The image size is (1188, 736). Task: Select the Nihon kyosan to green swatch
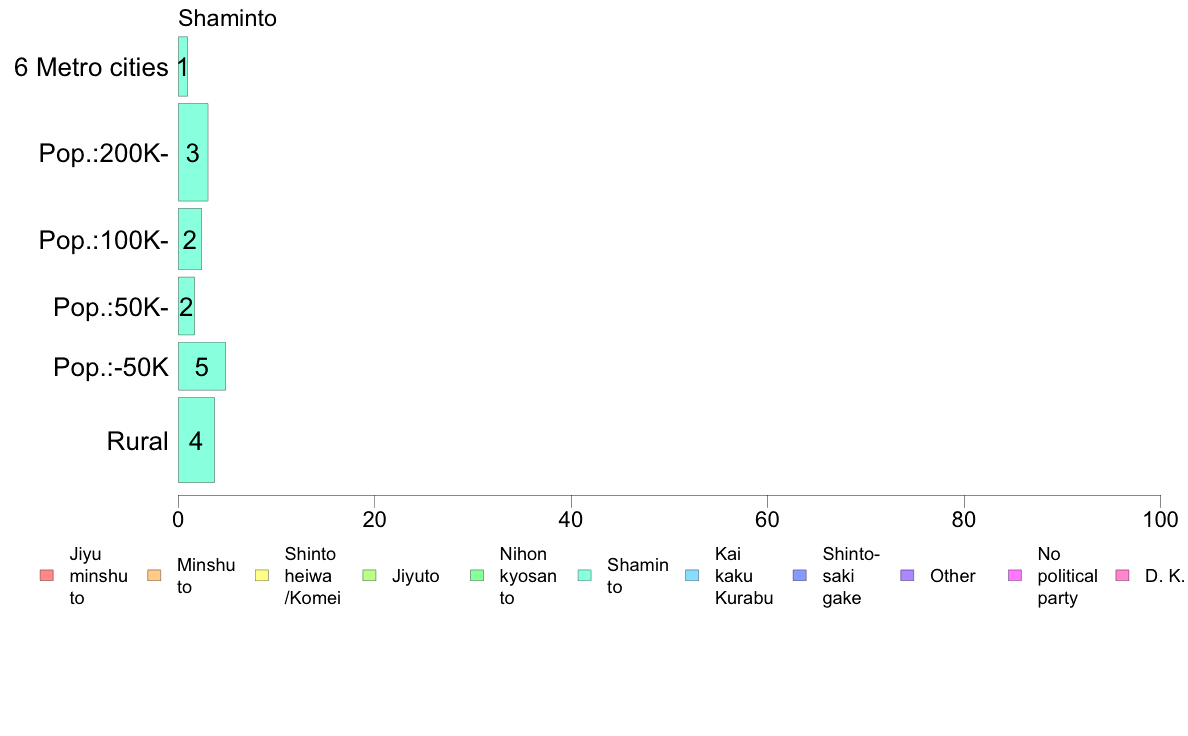pos(477,575)
